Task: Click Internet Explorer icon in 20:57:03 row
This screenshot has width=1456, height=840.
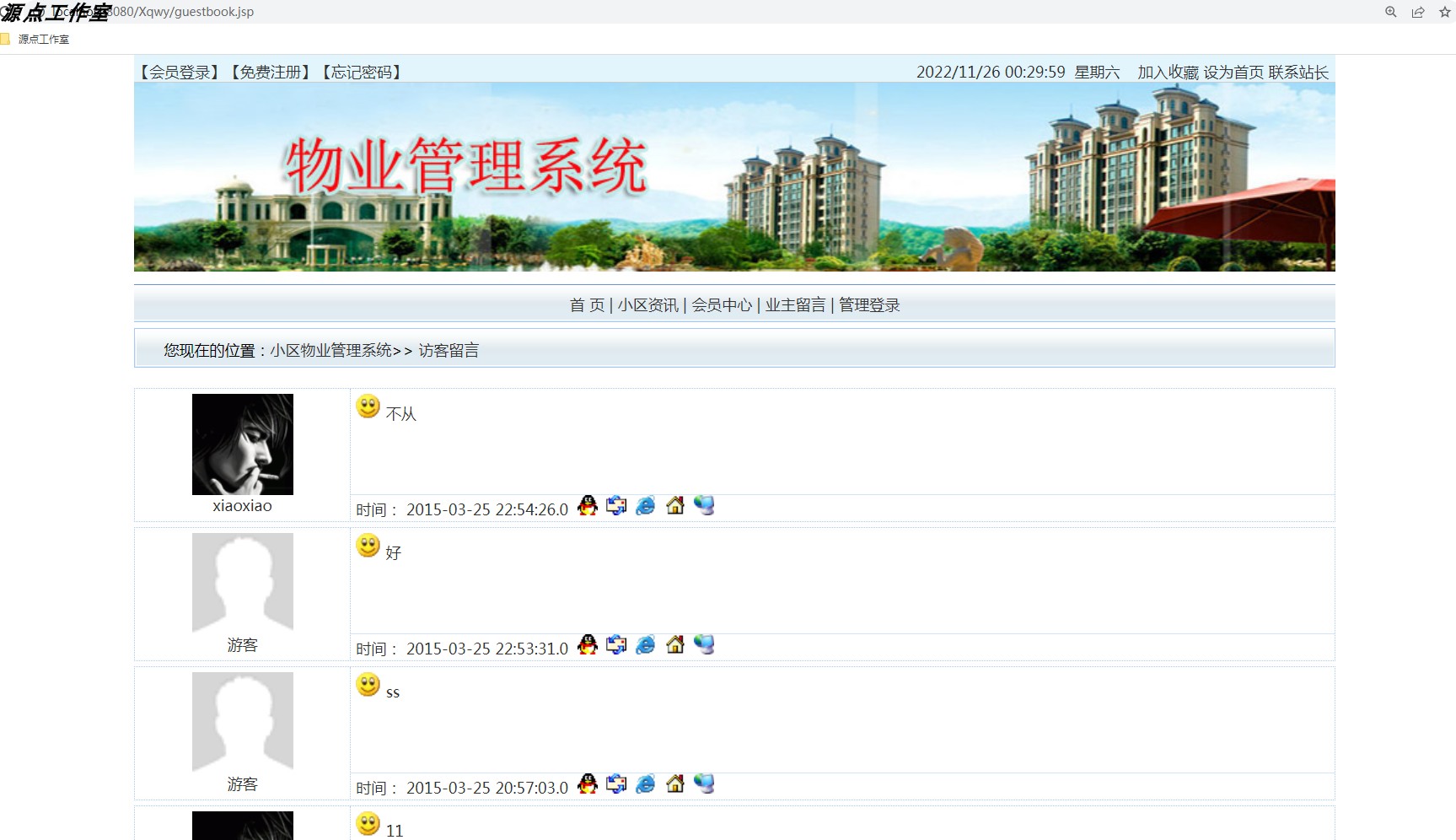Action: coord(645,784)
